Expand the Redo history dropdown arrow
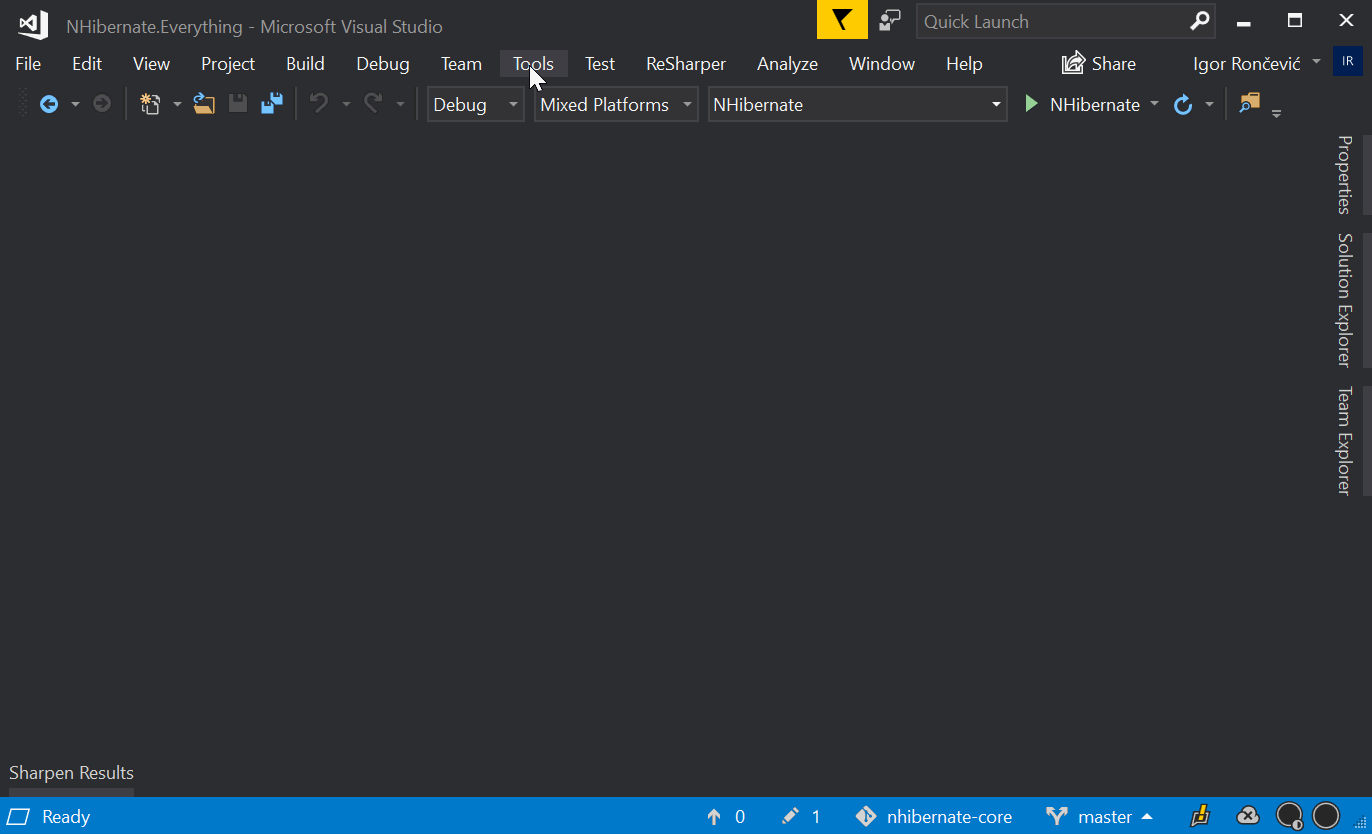 point(400,104)
